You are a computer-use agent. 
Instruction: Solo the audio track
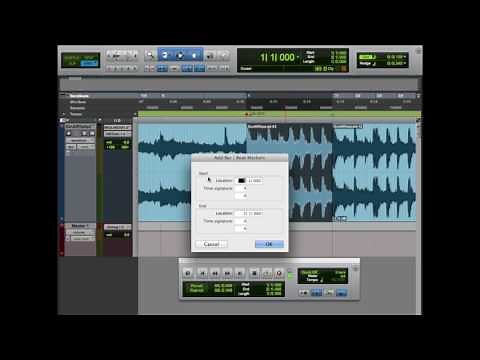[85, 134]
